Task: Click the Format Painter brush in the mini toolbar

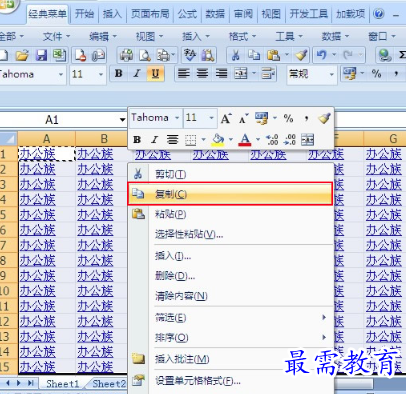Action: click(324, 118)
